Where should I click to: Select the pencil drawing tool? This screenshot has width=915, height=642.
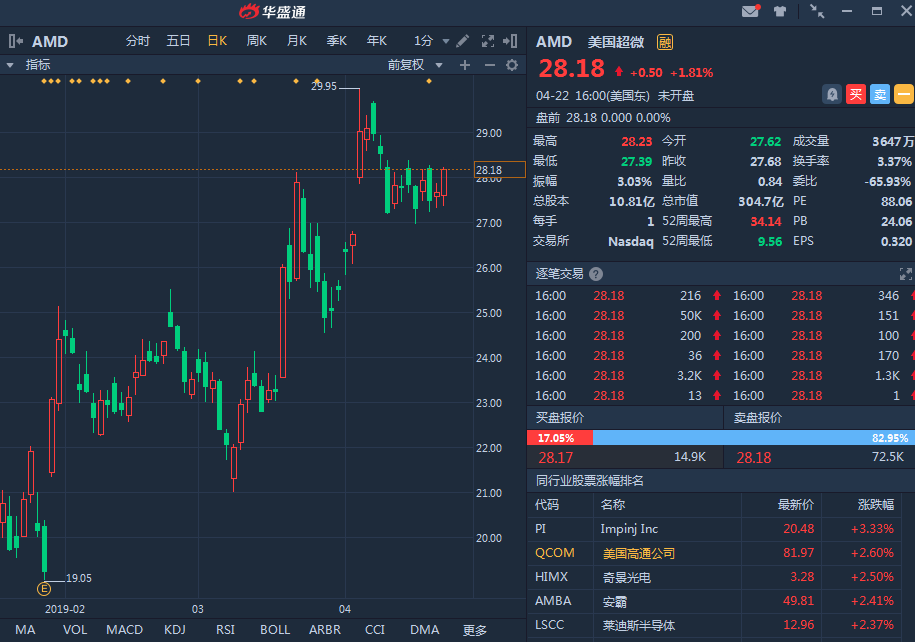coord(462,41)
